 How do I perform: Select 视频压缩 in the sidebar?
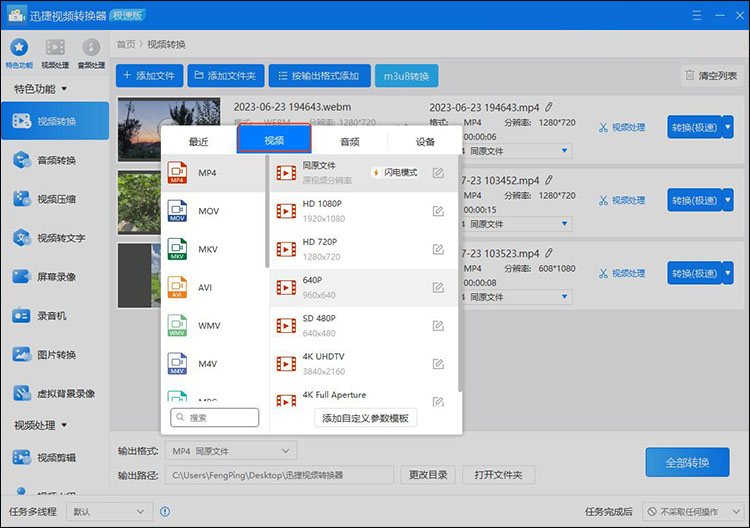[55, 198]
